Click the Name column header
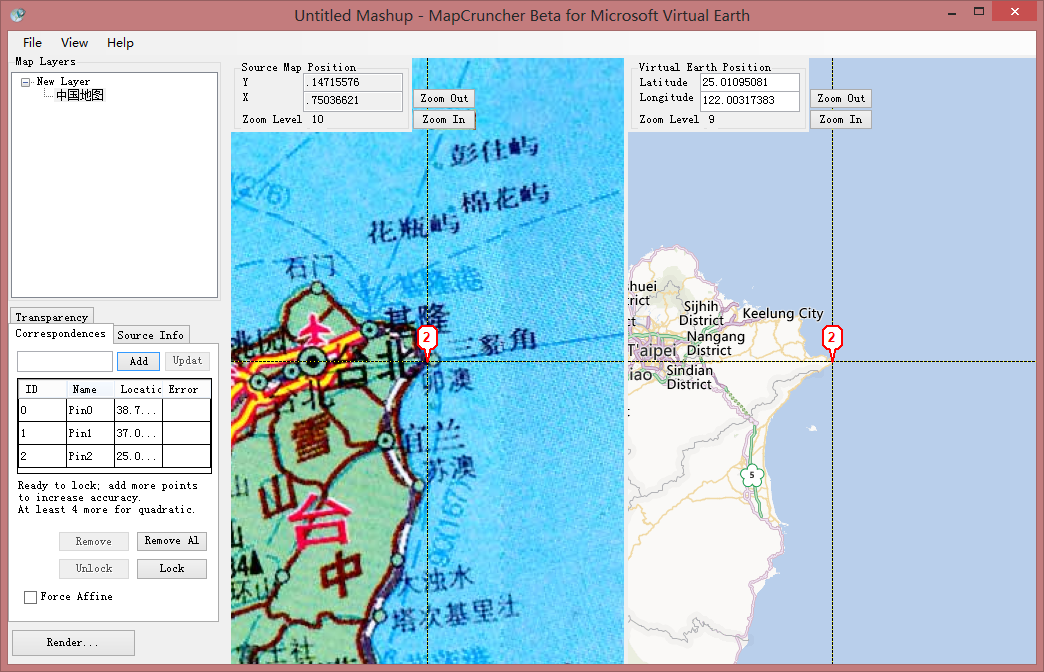Screen dimensions: 1044x672 pos(91,389)
